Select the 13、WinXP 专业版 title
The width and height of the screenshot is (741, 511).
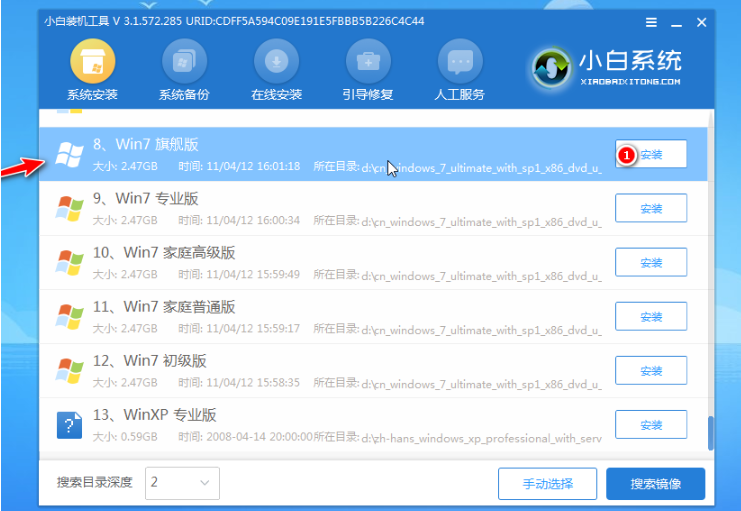point(155,415)
